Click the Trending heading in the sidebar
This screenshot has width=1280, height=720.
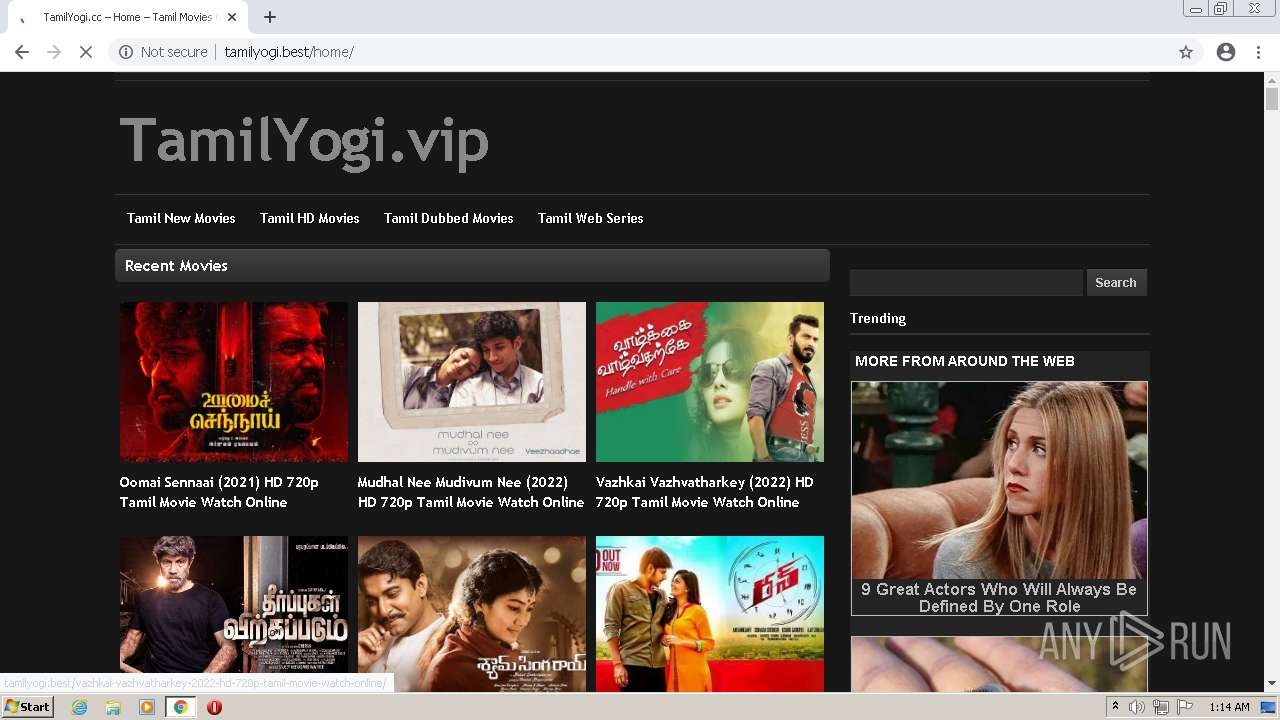878,318
